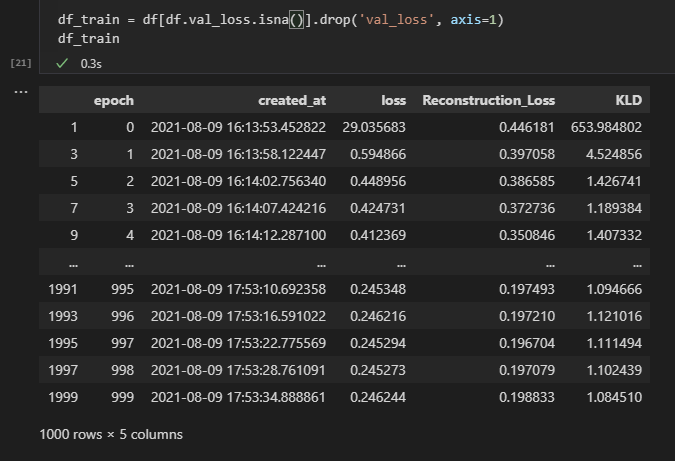Click loss value 0.246244
Image resolution: width=675 pixels, height=461 pixels.
378,397
